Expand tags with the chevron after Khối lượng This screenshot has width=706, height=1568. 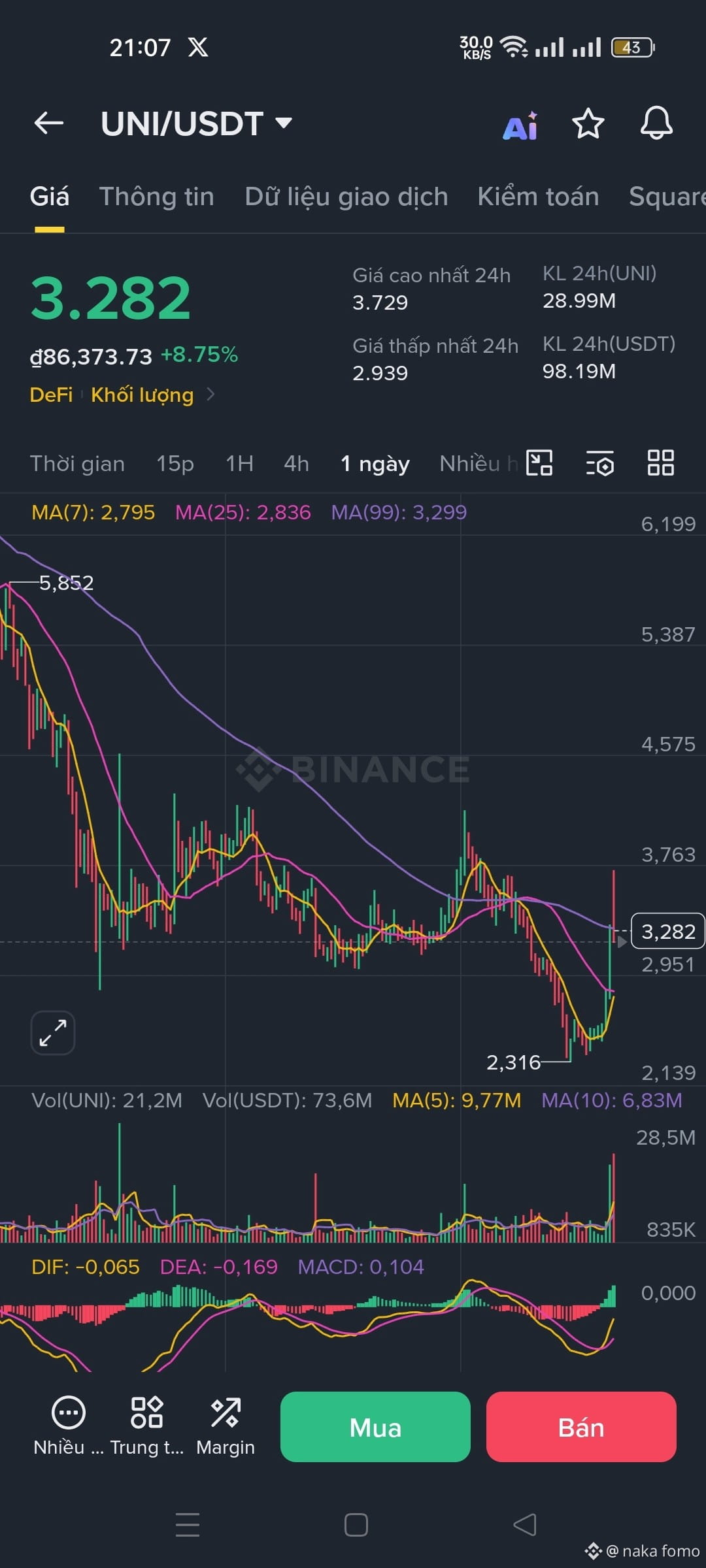(x=210, y=394)
